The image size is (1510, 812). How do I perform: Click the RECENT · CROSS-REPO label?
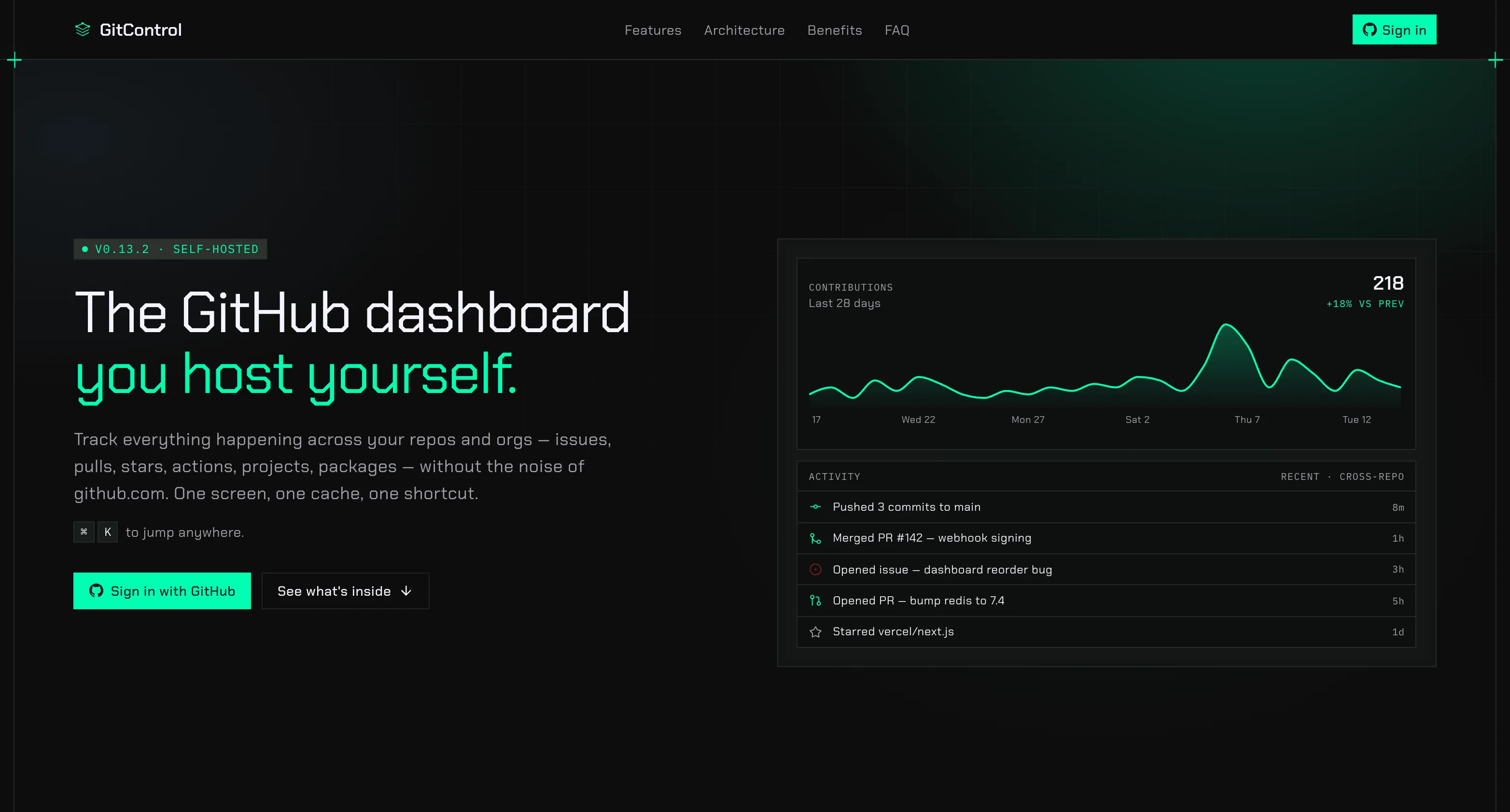point(1342,476)
